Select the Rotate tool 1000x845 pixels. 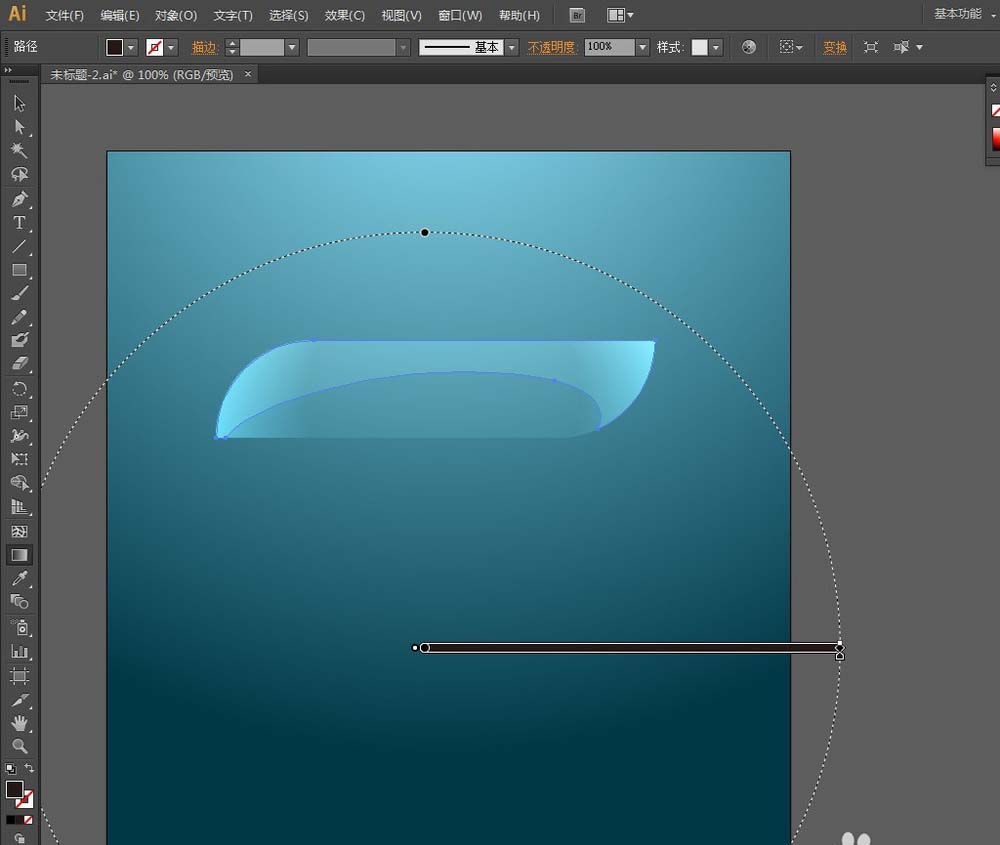[x=19, y=388]
